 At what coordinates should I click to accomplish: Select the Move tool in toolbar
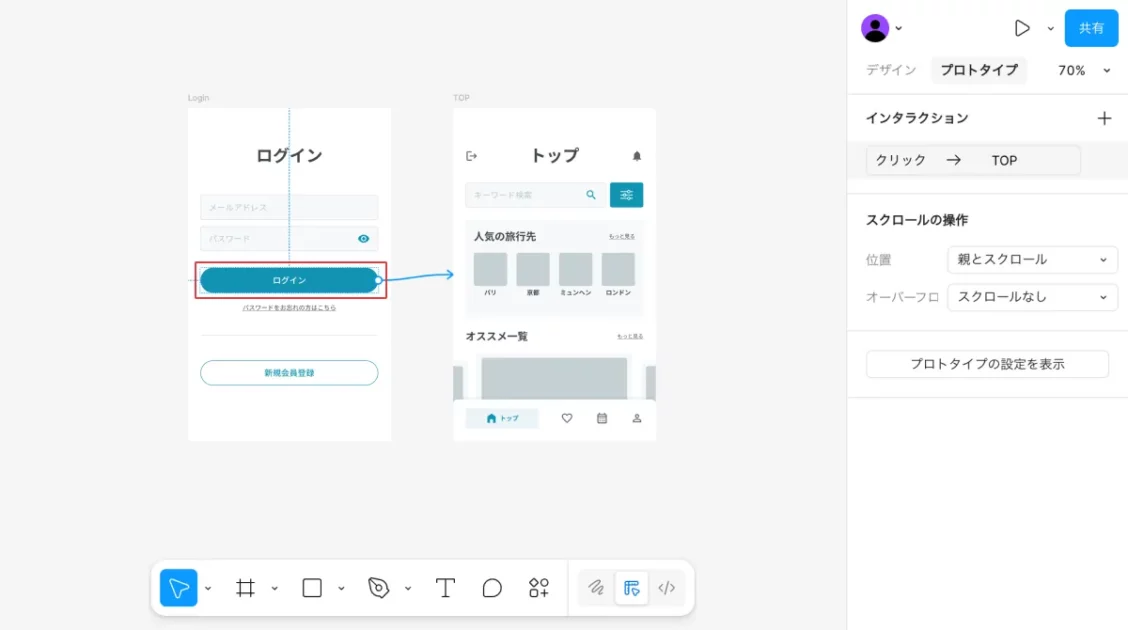179,588
